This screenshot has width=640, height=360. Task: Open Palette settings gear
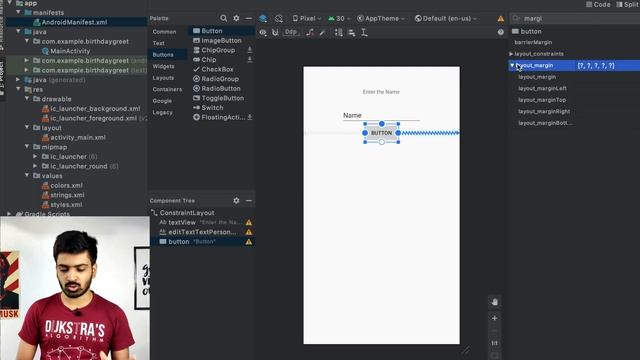tap(236, 18)
